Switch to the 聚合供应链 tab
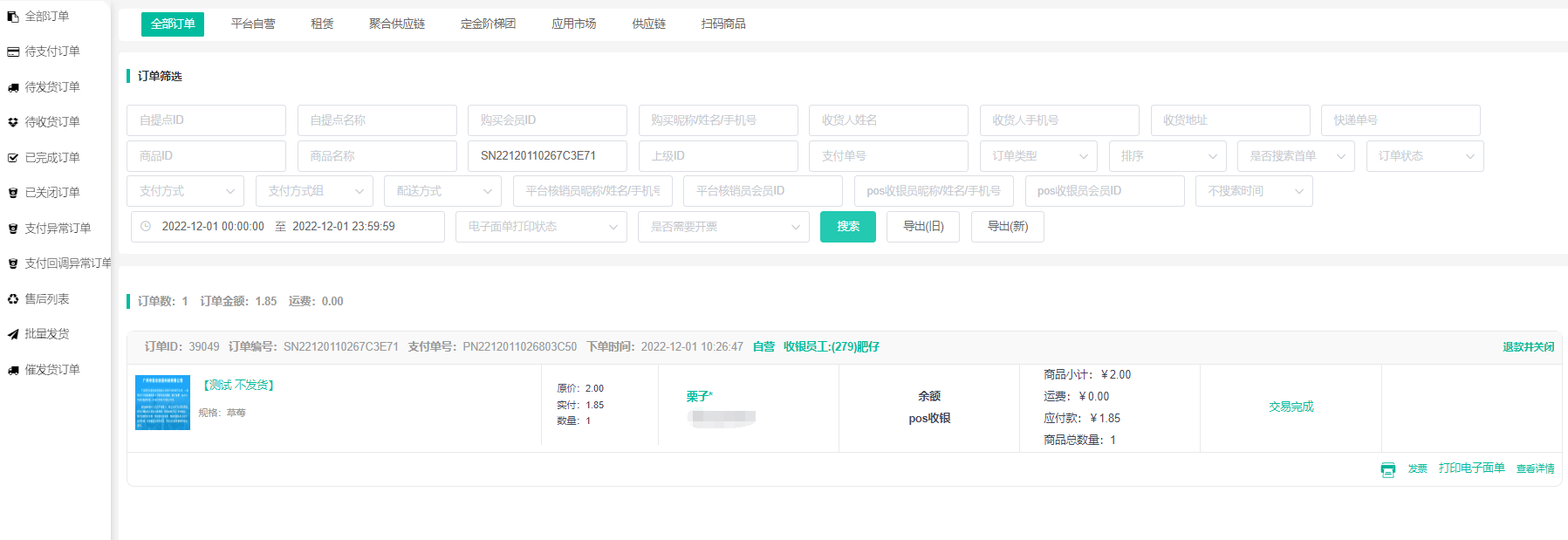1568x540 pixels. [397, 24]
